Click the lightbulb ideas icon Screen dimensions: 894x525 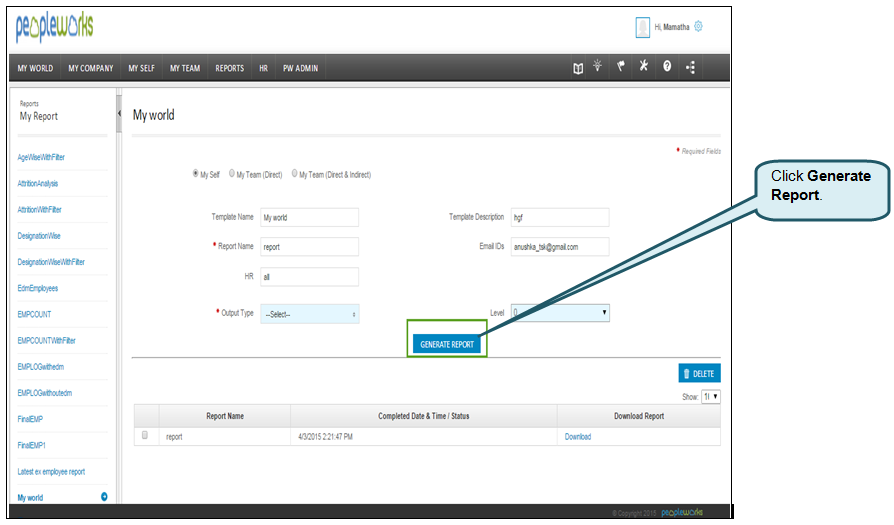click(598, 67)
